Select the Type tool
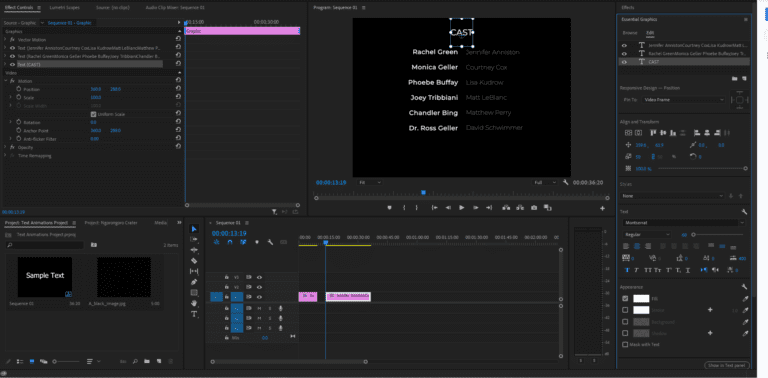The image size is (768, 378). pyautogui.click(x=194, y=314)
